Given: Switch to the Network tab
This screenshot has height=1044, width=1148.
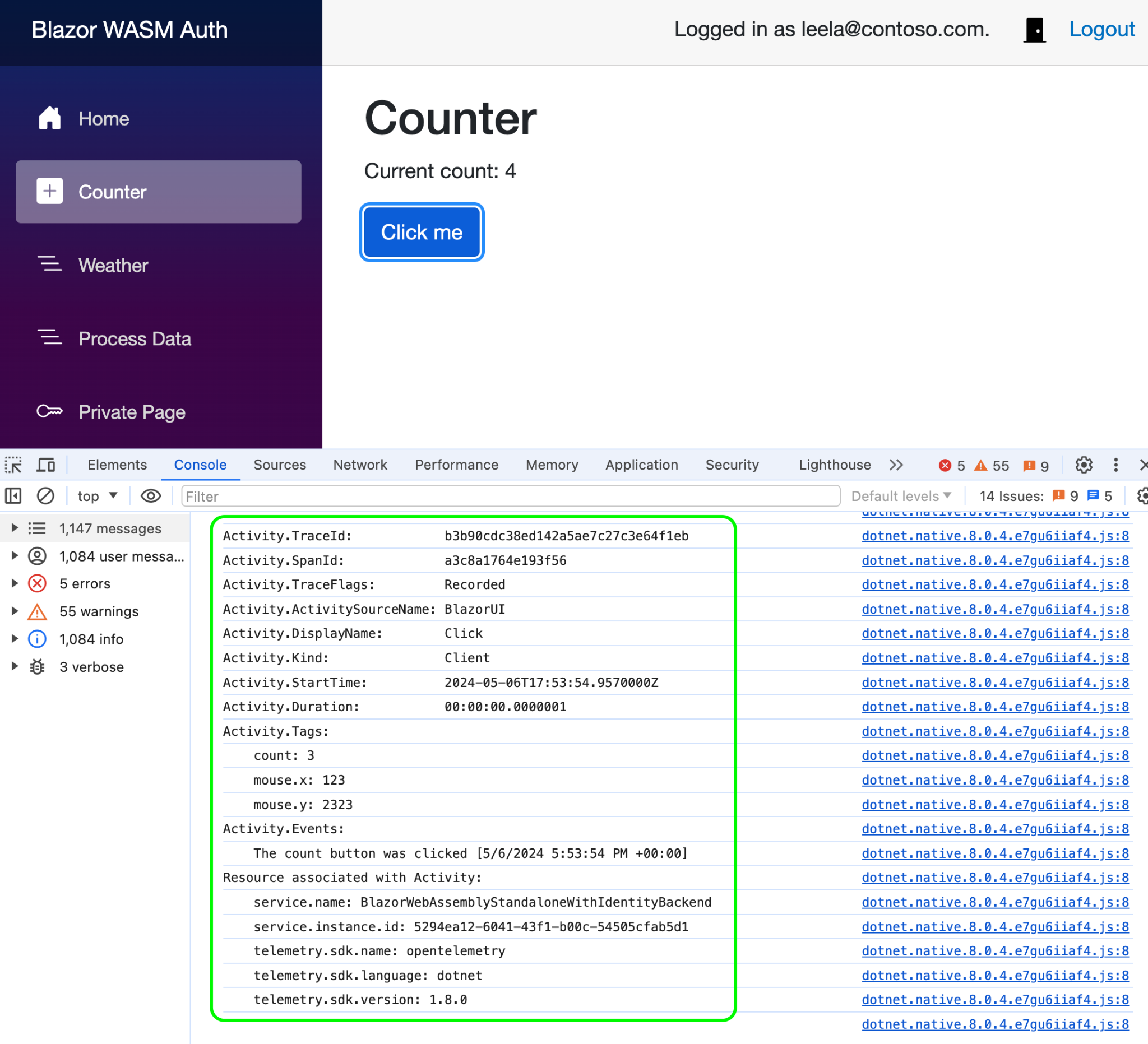Looking at the screenshot, I should (x=360, y=465).
